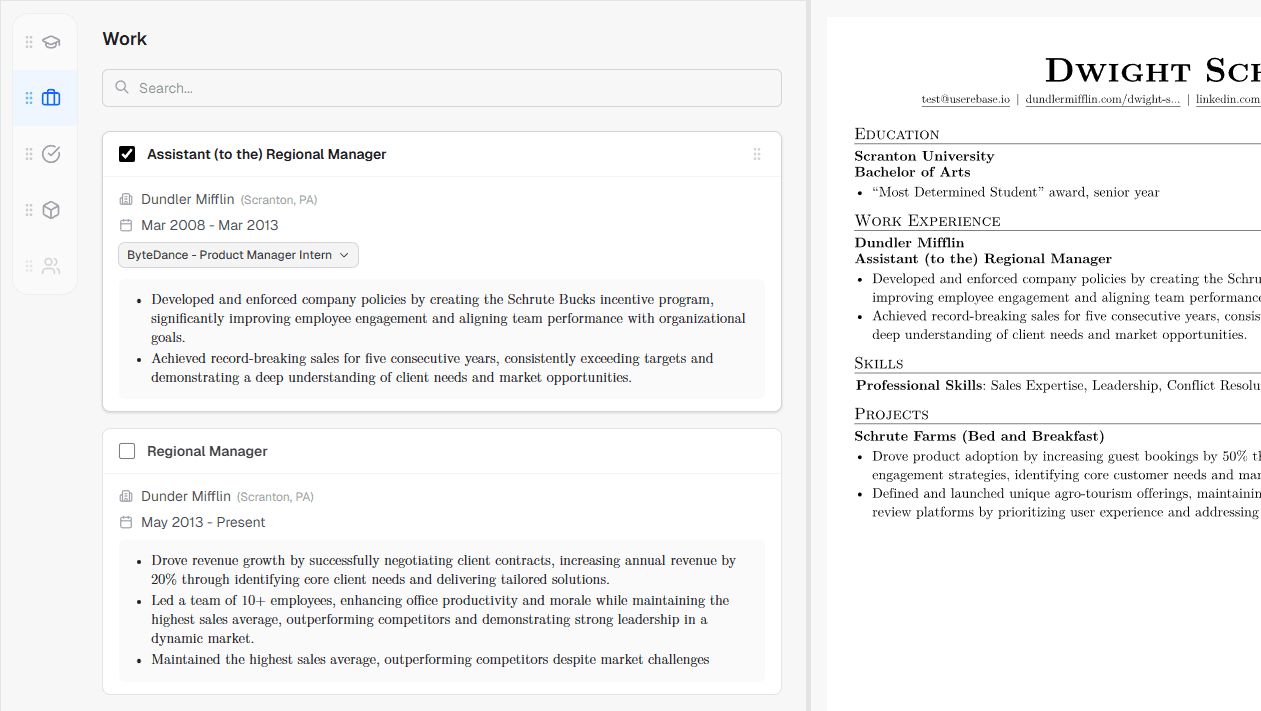
Task: Open the References section via people icon
Action: click(x=50, y=266)
